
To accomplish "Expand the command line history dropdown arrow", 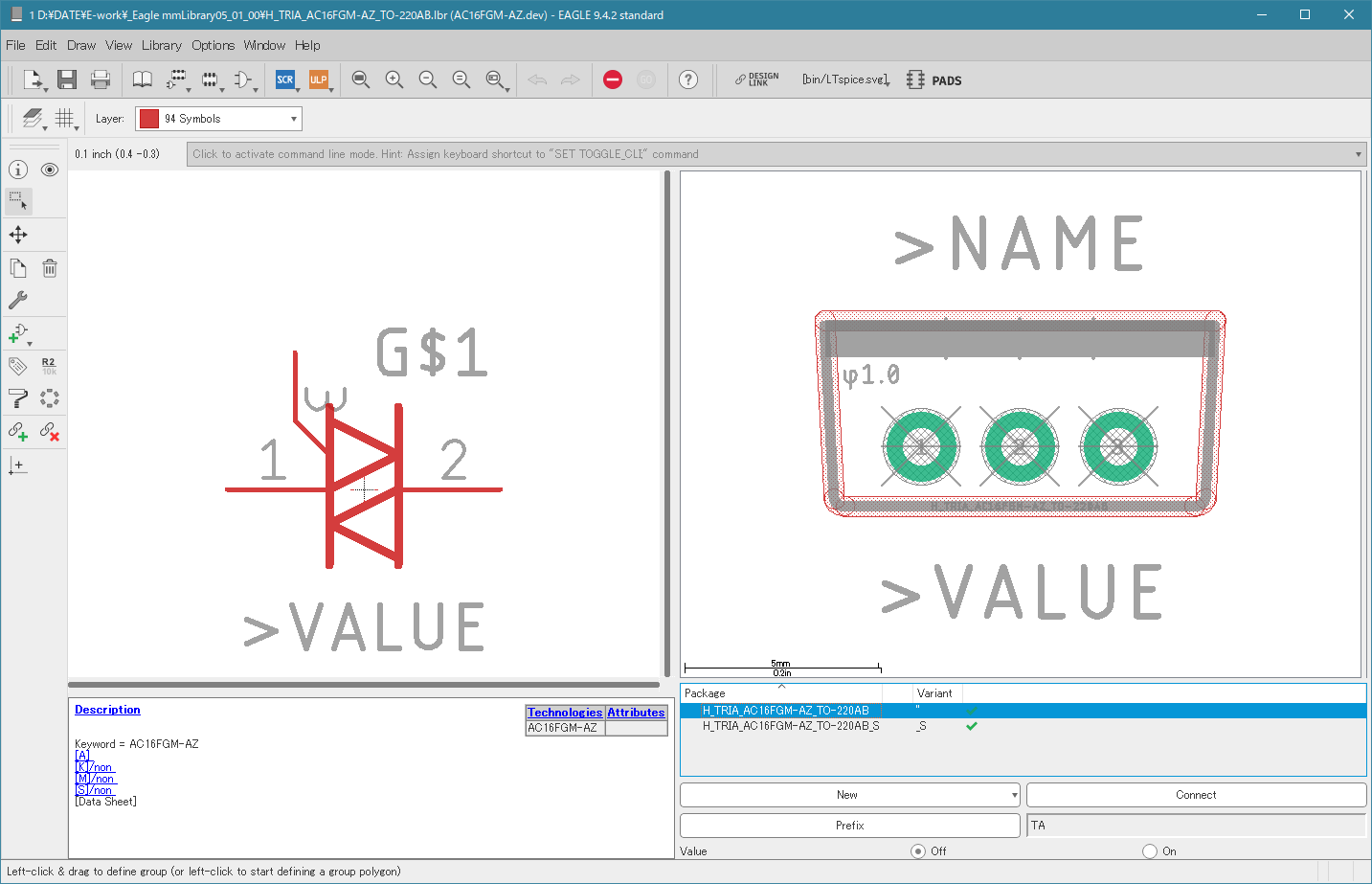I will 1358,154.
